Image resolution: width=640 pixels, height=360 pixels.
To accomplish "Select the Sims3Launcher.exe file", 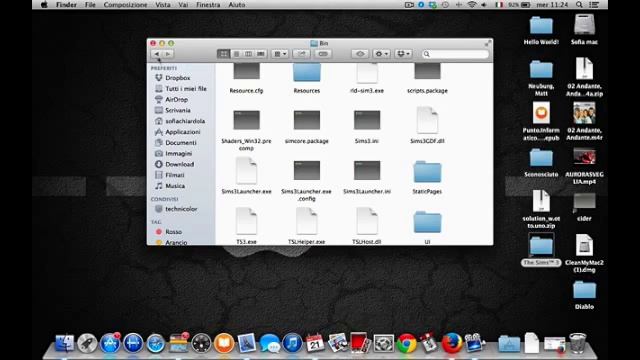I will pos(246,171).
